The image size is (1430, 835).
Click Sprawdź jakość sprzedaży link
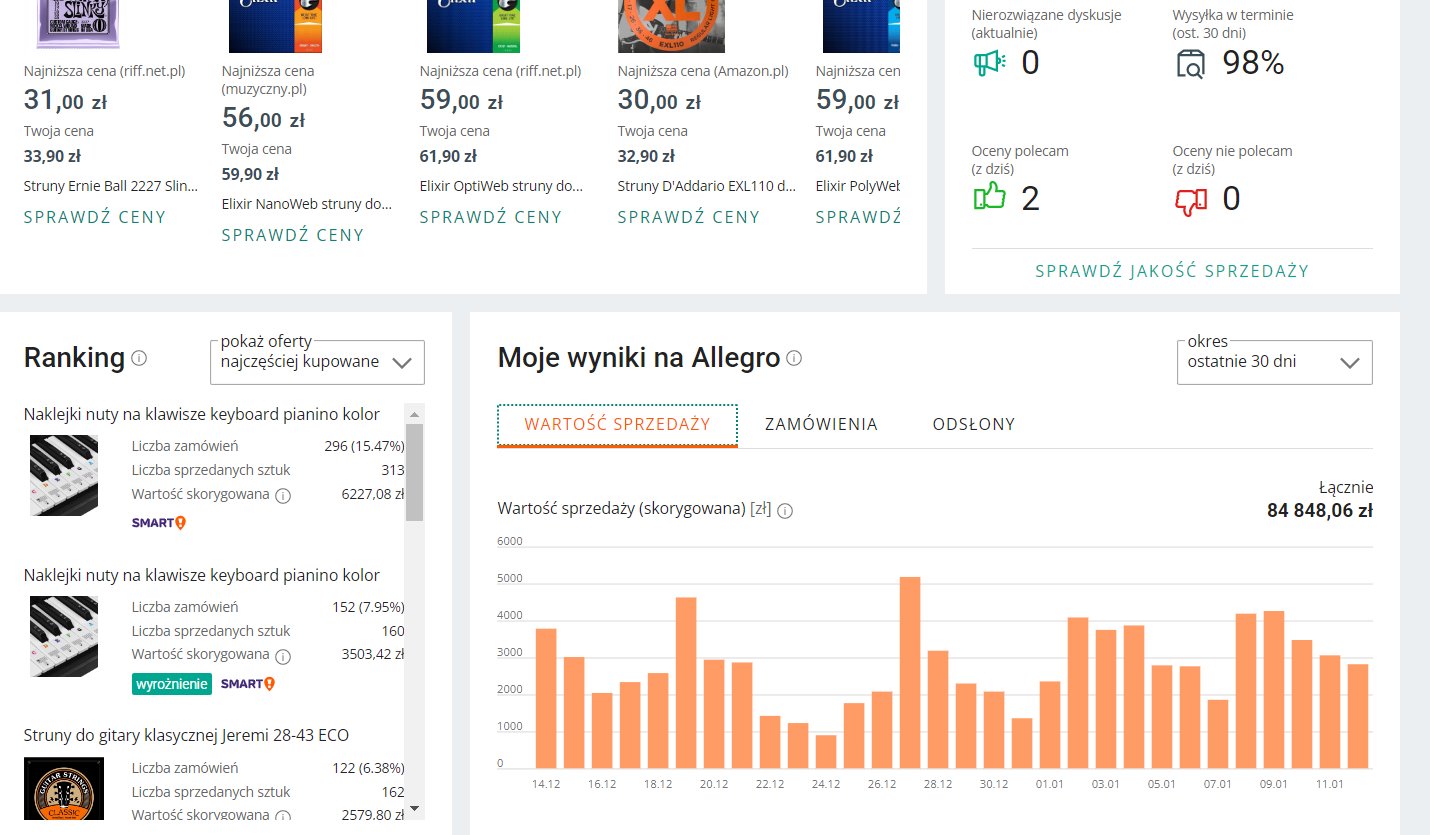1171,271
